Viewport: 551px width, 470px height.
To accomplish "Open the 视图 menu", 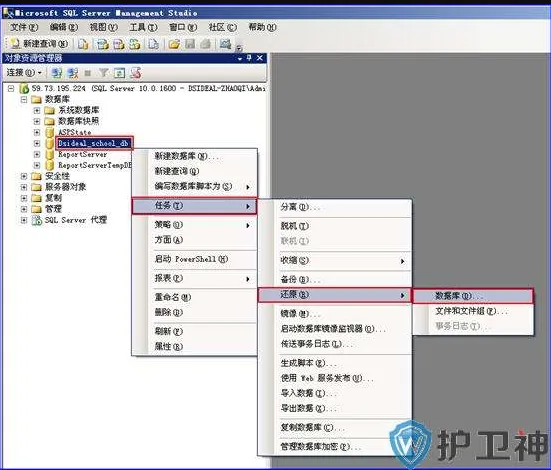I will coord(103,27).
